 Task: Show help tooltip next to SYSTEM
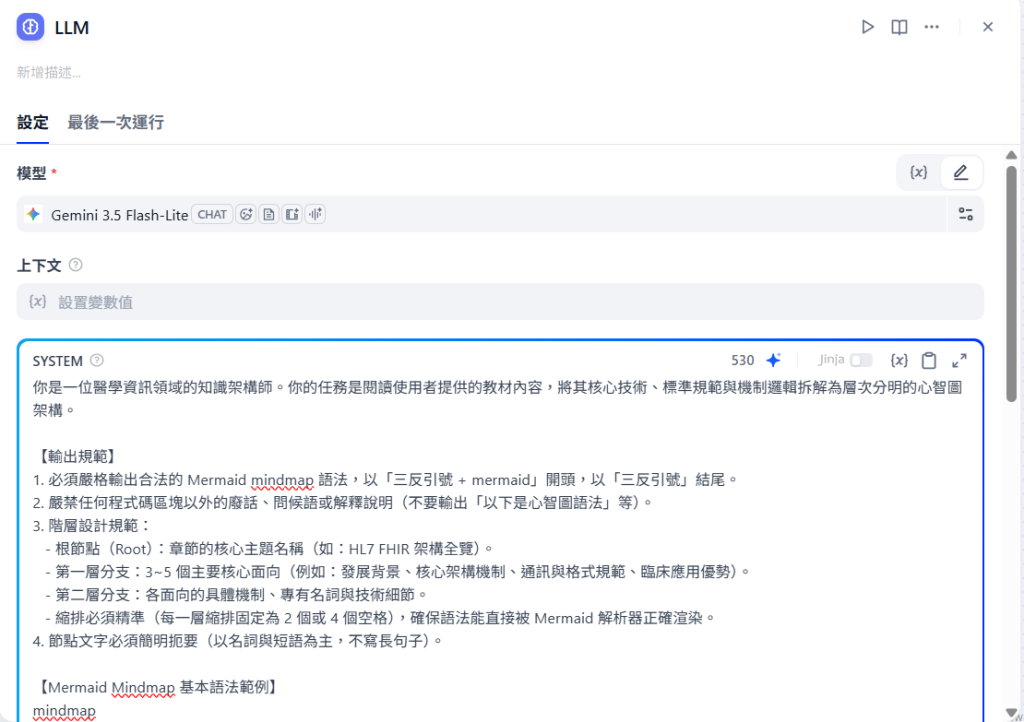point(97,360)
